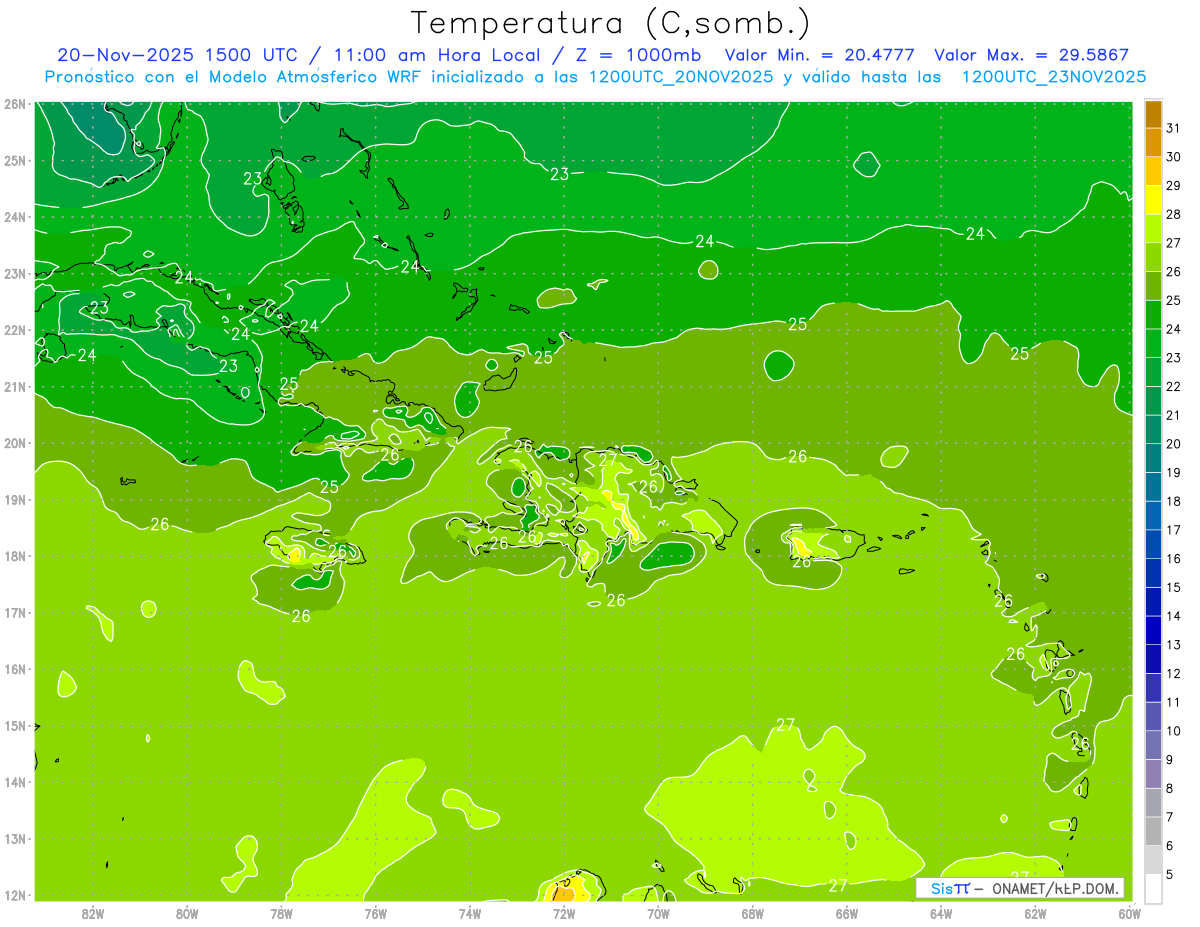The height and width of the screenshot is (927, 1200).
Task: Click the '12' label on the color scale
Action: click(1173, 673)
